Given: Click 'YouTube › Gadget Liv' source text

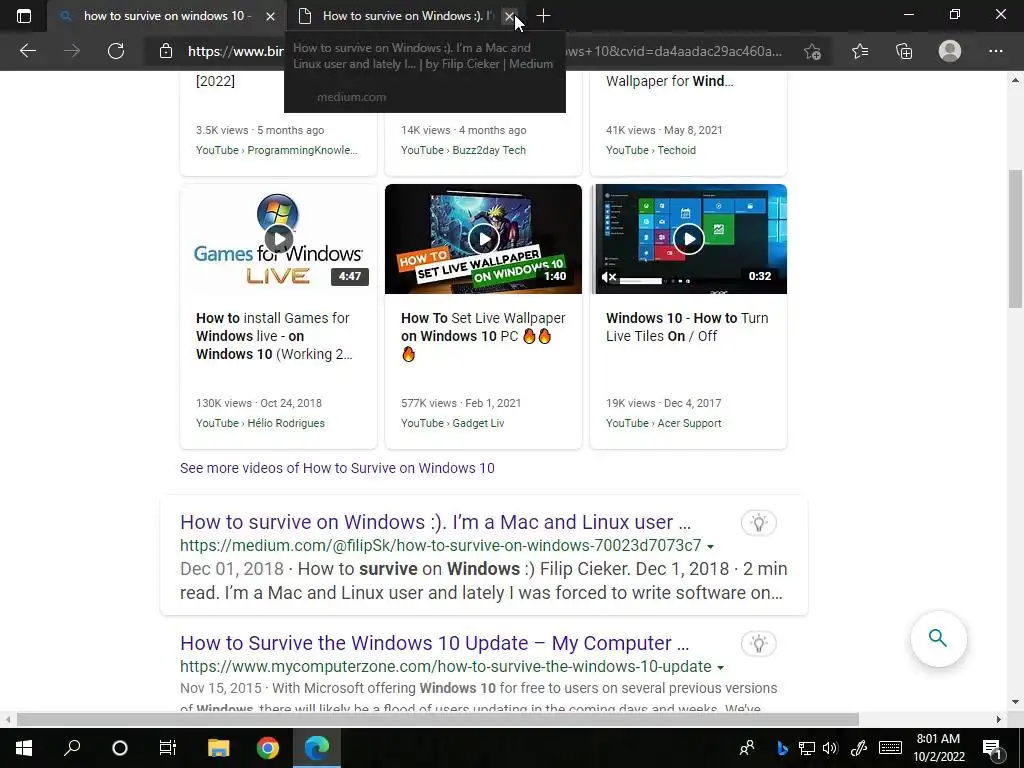Looking at the screenshot, I should [x=453, y=423].
